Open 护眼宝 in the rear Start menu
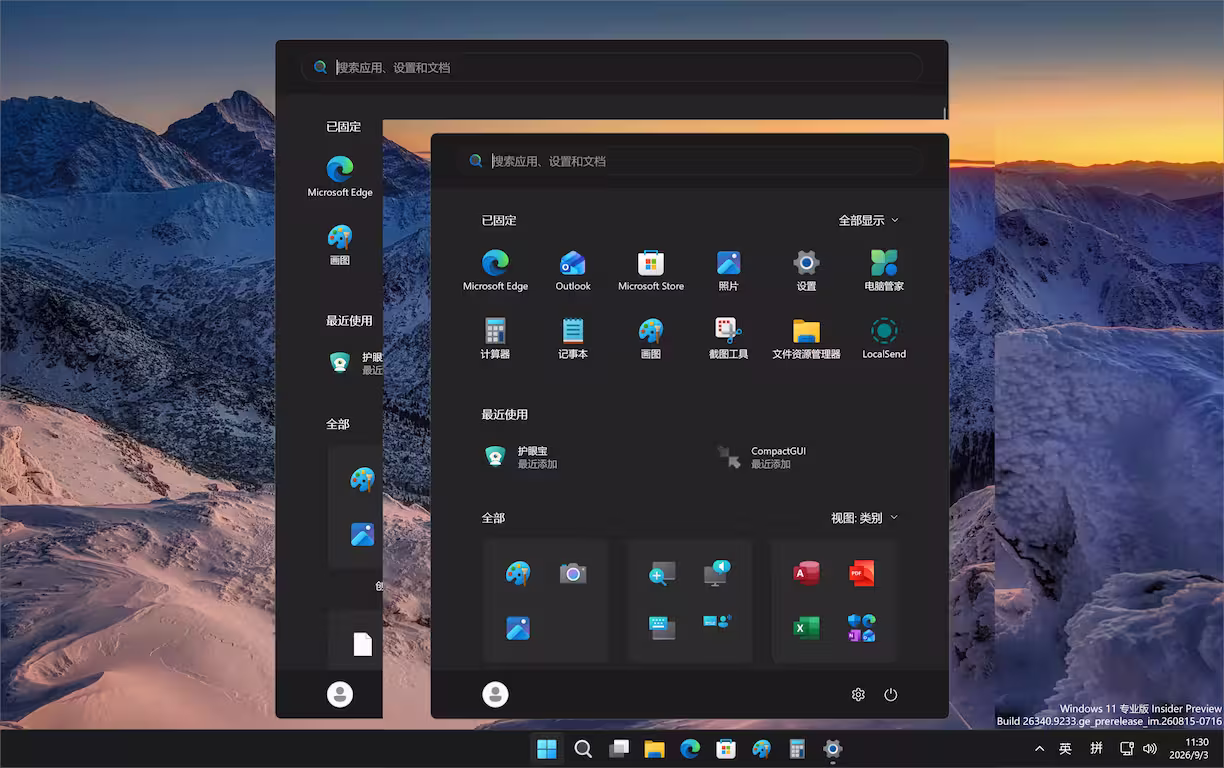The height and width of the screenshot is (768, 1224). [355, 363]
